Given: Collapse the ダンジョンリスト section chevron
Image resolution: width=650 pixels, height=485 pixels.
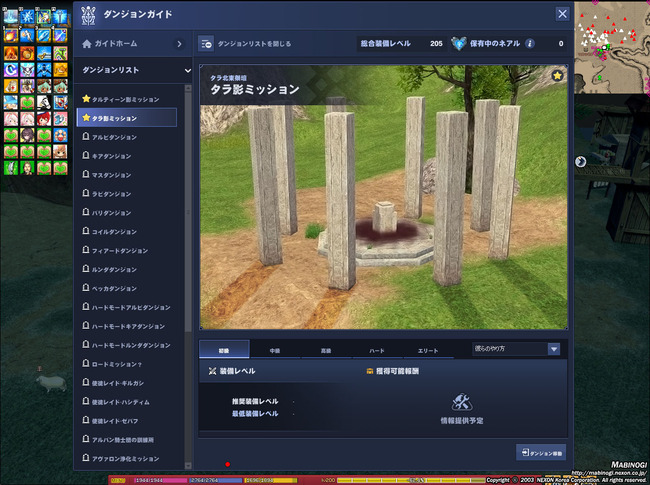Looking at the screenshot, I should [188, 70].
